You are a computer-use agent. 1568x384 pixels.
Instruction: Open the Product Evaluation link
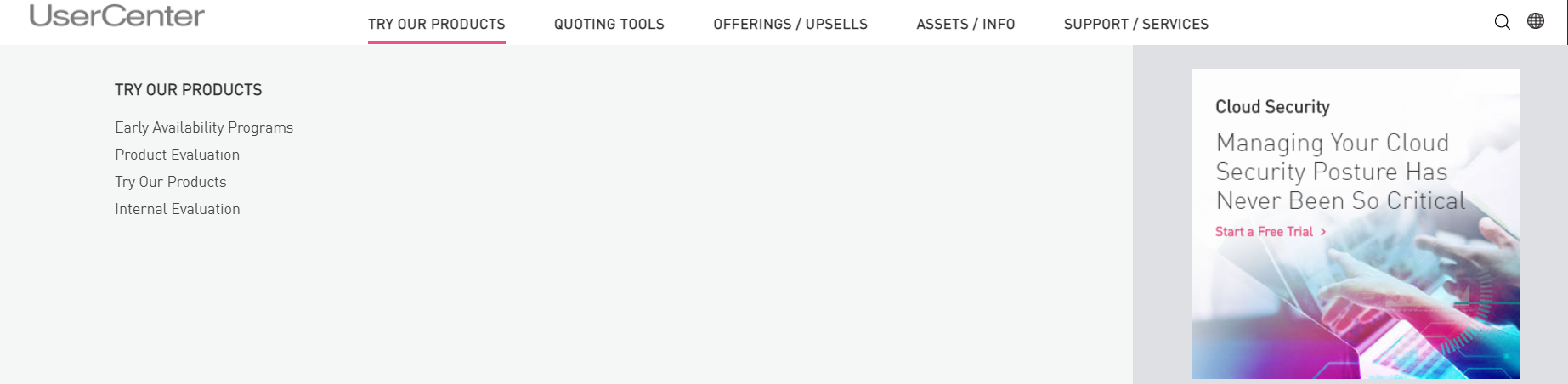click(178, 155)
